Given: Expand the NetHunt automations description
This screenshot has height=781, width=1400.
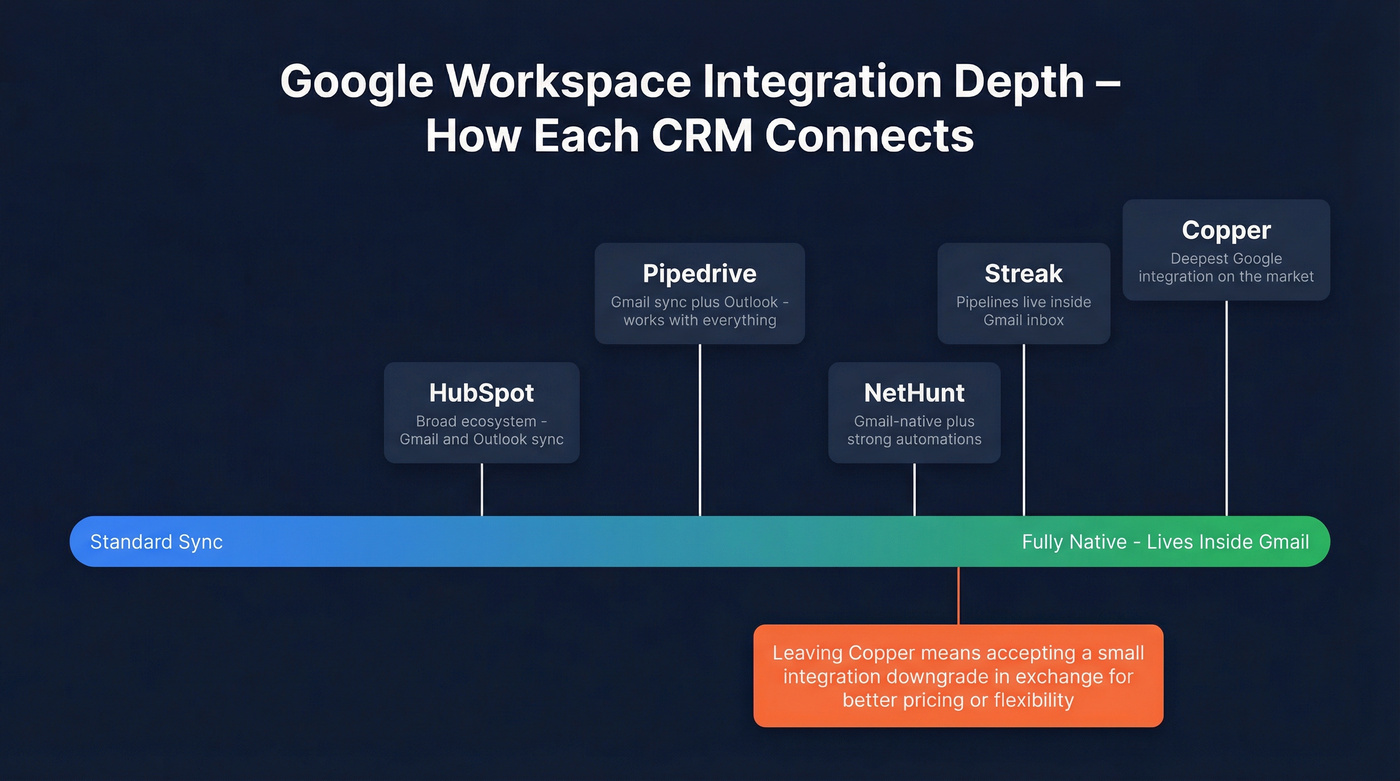Looking at the screenshot, I should tap(913, 430).
